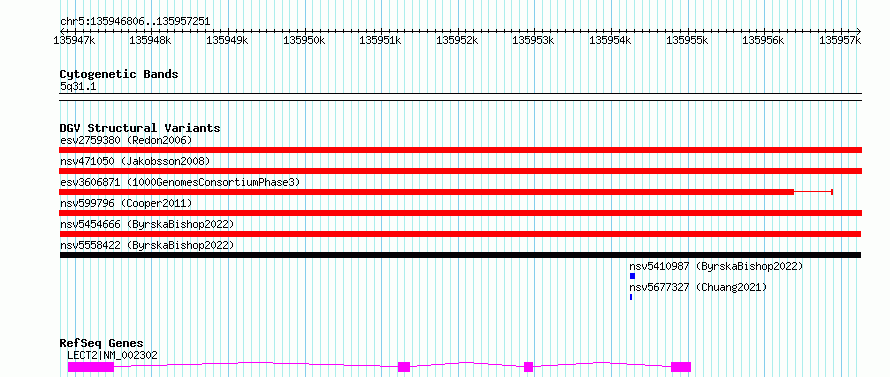Click the 135955k ruler tick label
Viewport: 890px width, 377px height.
coord(687,40)
